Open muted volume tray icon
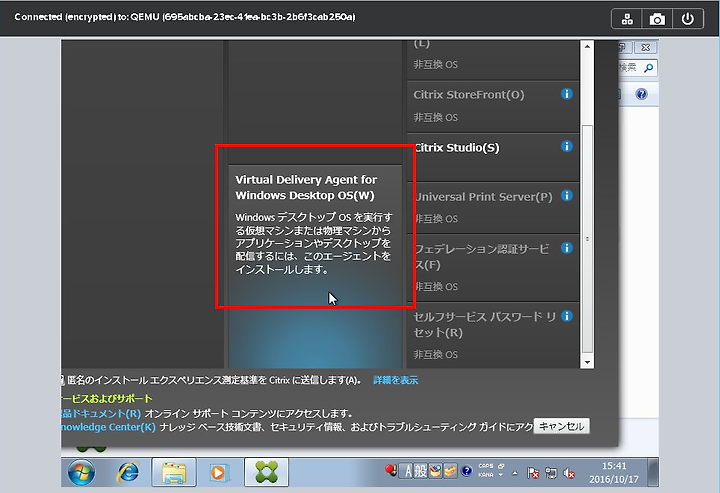The height and width of the screenshot is (493, 720). point(569,473)
